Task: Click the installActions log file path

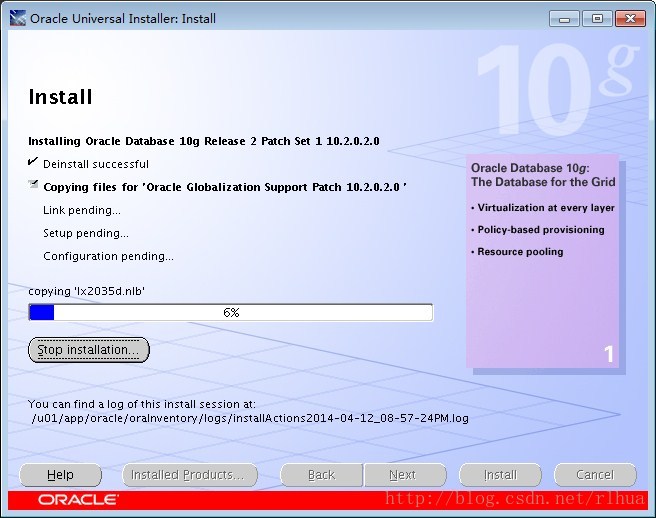Action: click(250, 418)
